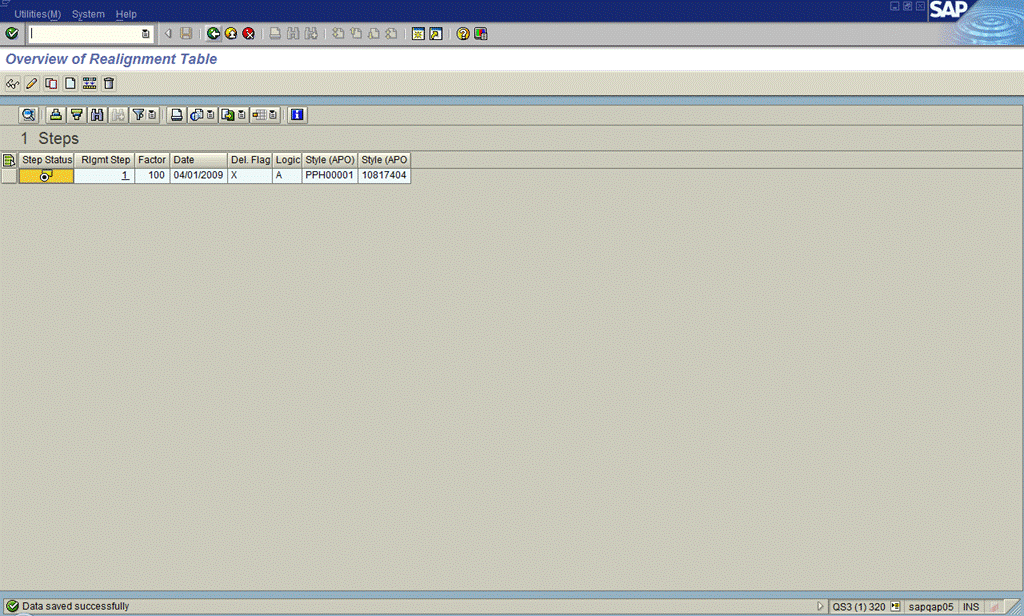The width and height of the screenshot is (1024, 616).
Task: Click into the command field input box
Action: tap(84, 33)
